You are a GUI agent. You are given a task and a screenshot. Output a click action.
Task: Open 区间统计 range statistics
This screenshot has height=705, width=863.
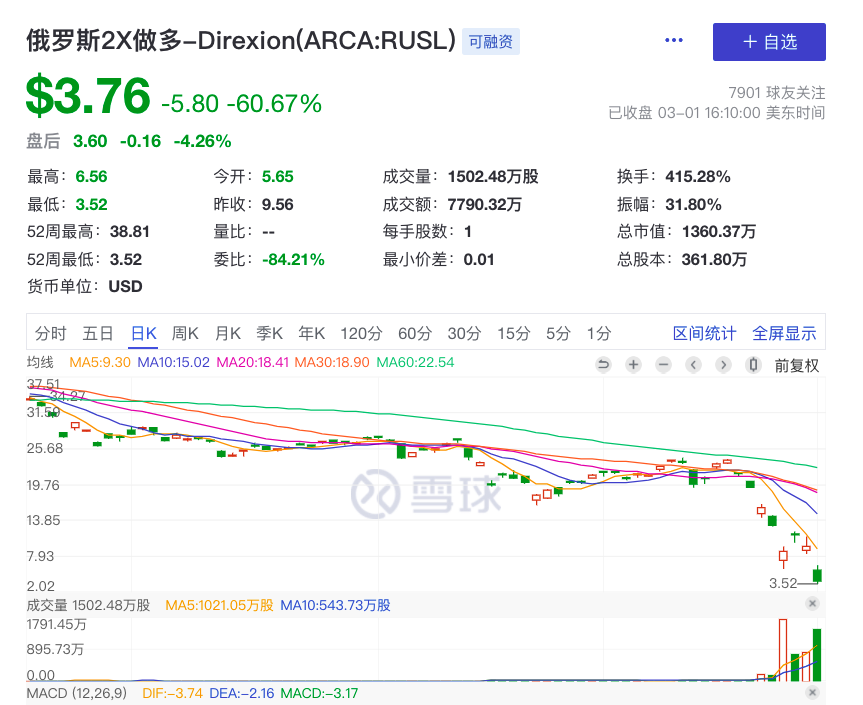(704, 333)
